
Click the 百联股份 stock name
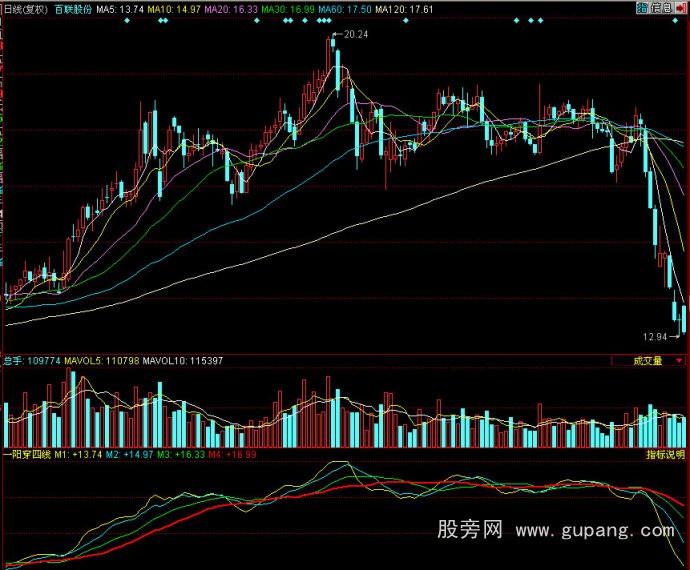73,9
